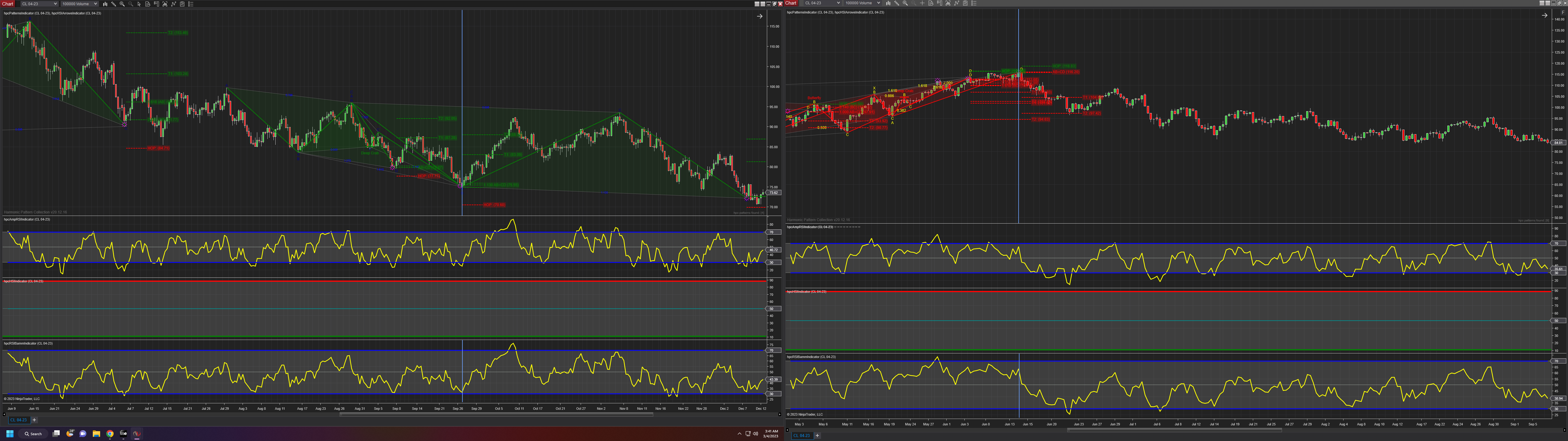Click the Zoom In magnifier in left chart

pyautogui.click(x=123, y=4)
